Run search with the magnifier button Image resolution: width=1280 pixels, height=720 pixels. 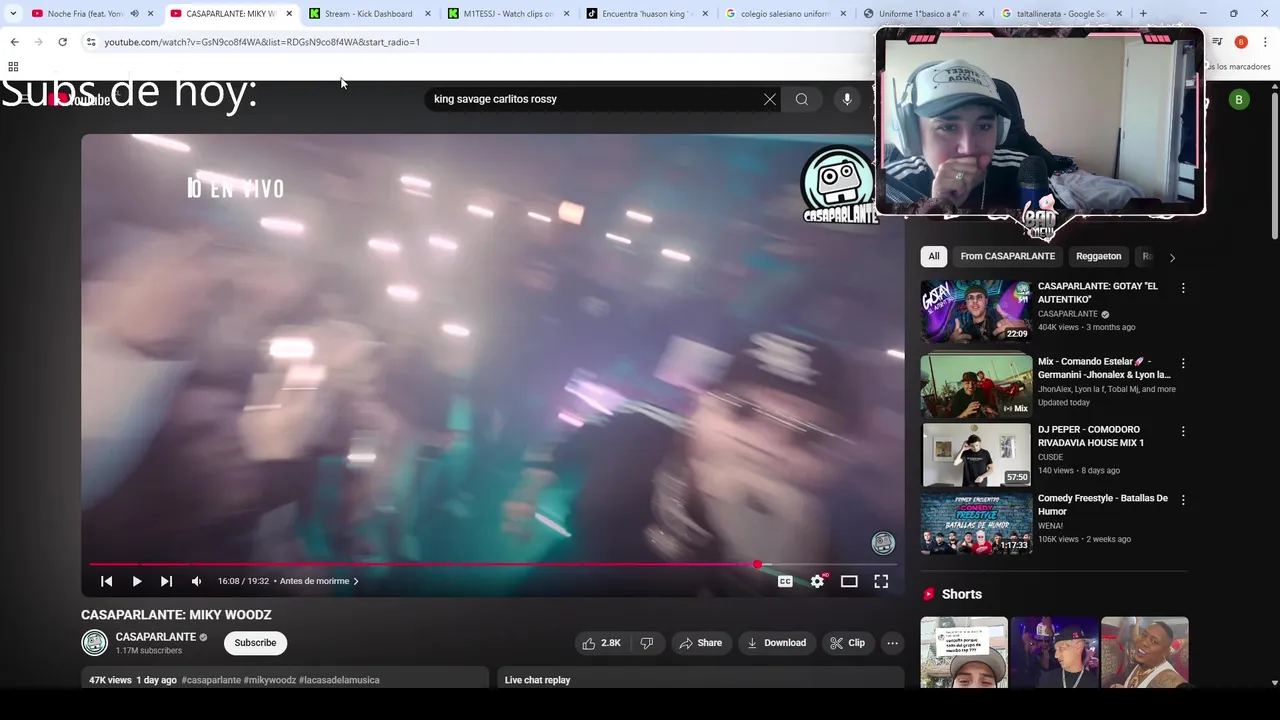pyautogui.click(x=802, y=99)
